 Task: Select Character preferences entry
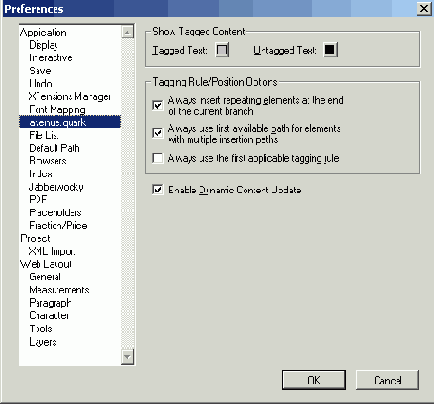click(49, 315)
